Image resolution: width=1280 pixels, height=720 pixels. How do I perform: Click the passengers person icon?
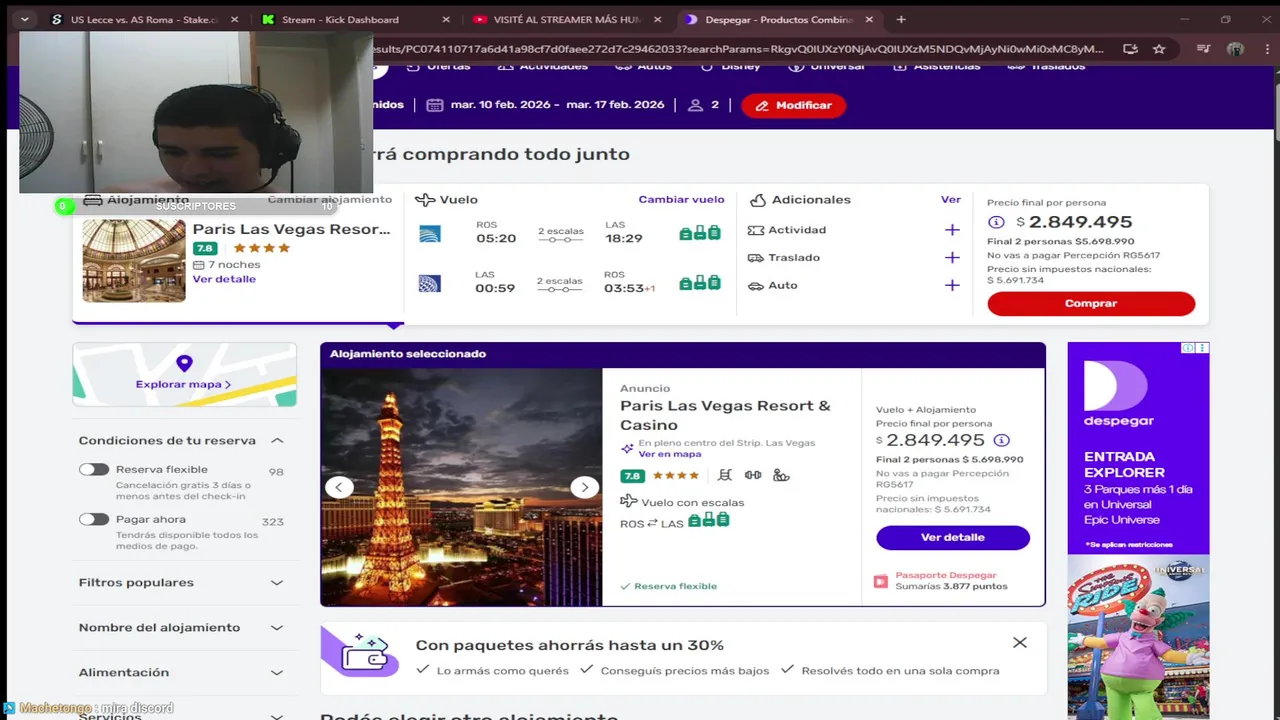pos(695,105)
